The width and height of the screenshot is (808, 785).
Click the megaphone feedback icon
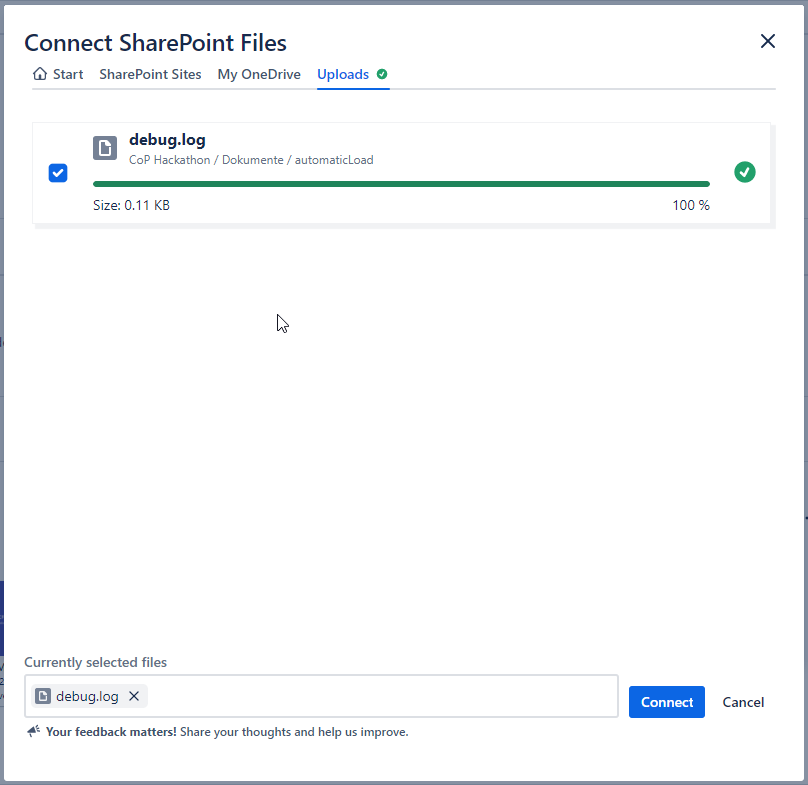click(x=33, y=732)
